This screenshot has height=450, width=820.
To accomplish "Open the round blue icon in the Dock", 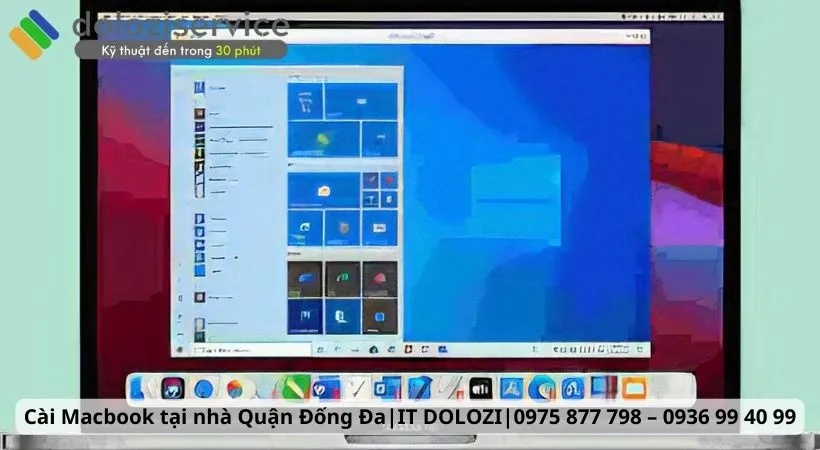I will coord(204,389).
